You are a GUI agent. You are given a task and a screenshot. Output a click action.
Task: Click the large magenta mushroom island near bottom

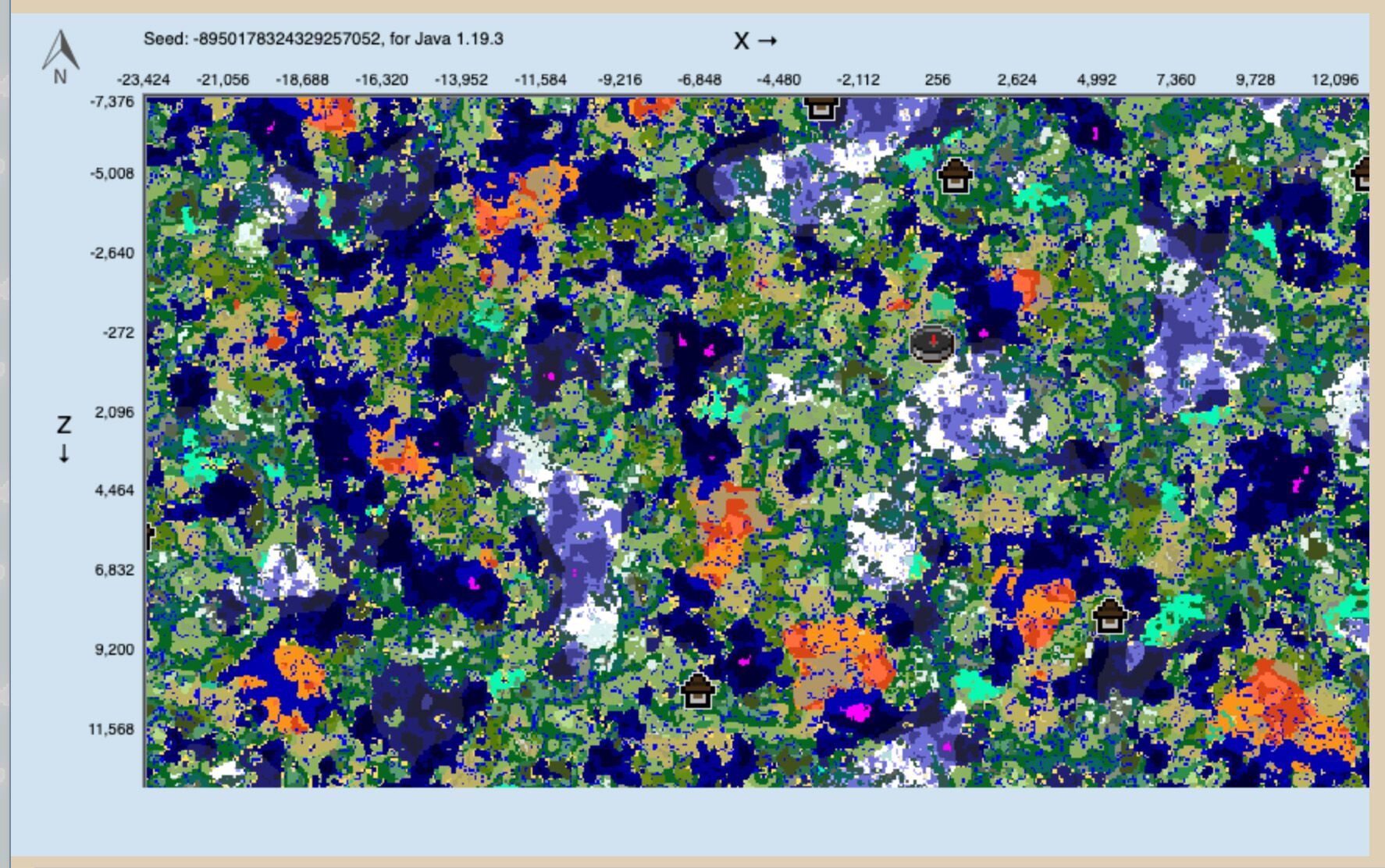tap(858, 712)
